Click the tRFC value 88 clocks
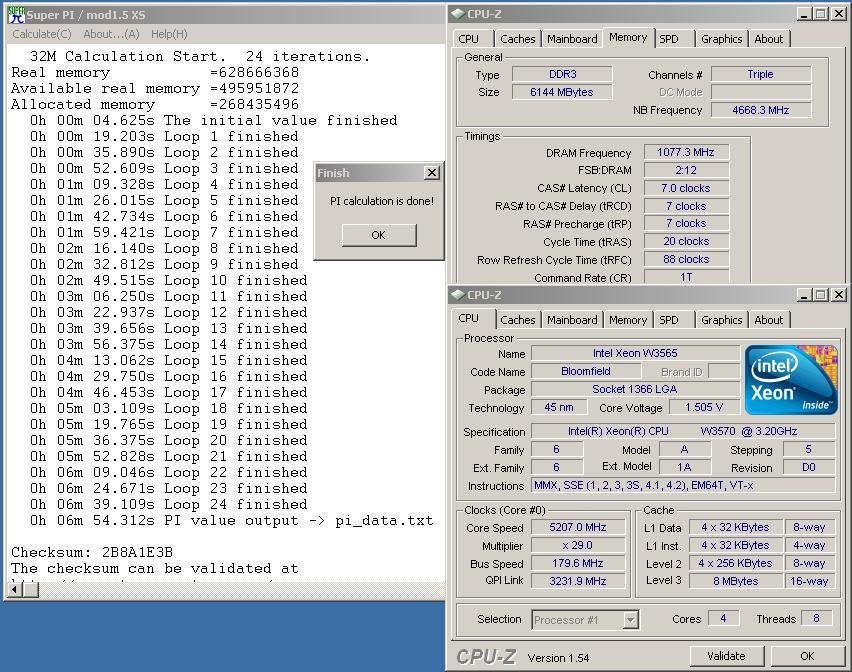 point(686,259)
